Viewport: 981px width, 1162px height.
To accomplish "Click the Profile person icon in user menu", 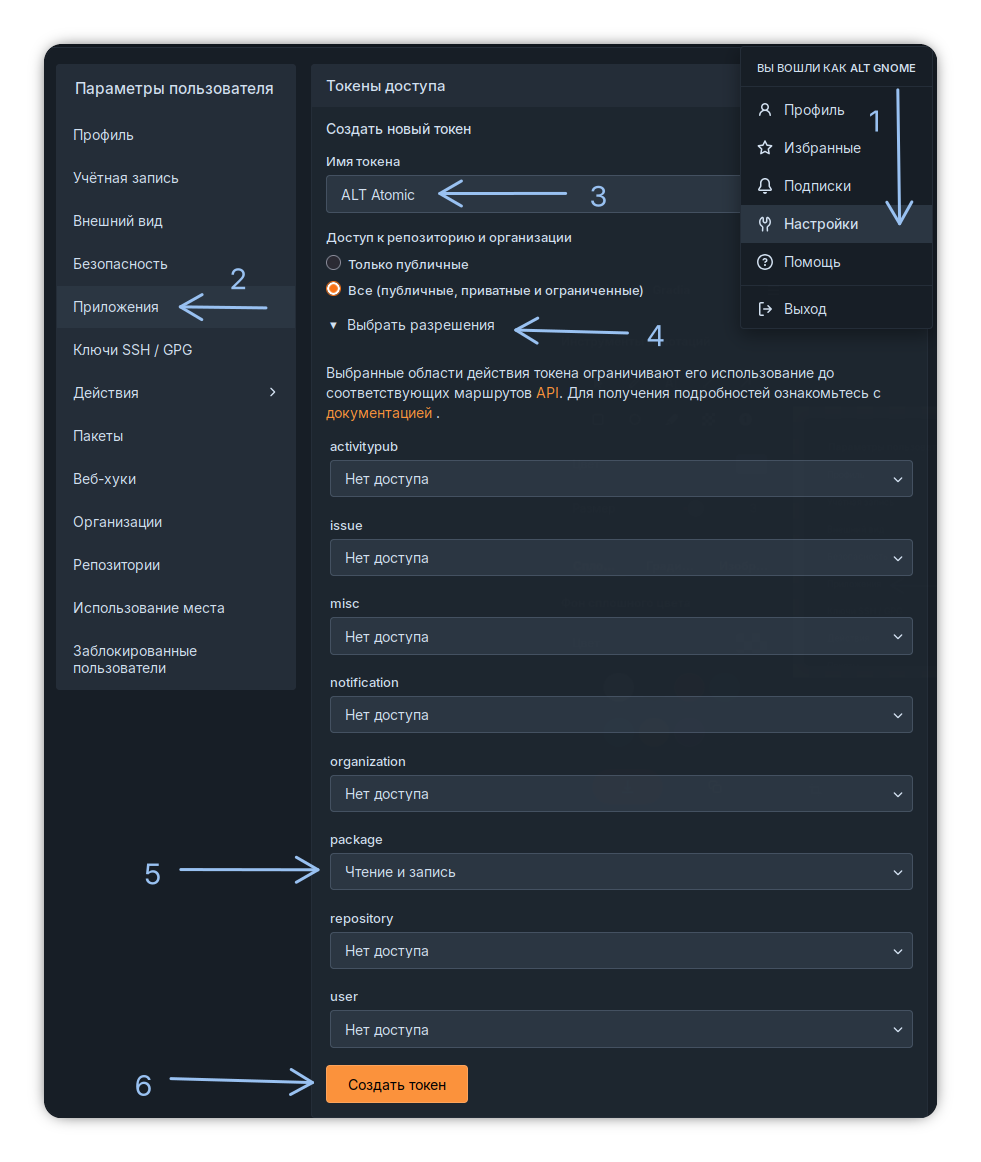I will 765,110.
